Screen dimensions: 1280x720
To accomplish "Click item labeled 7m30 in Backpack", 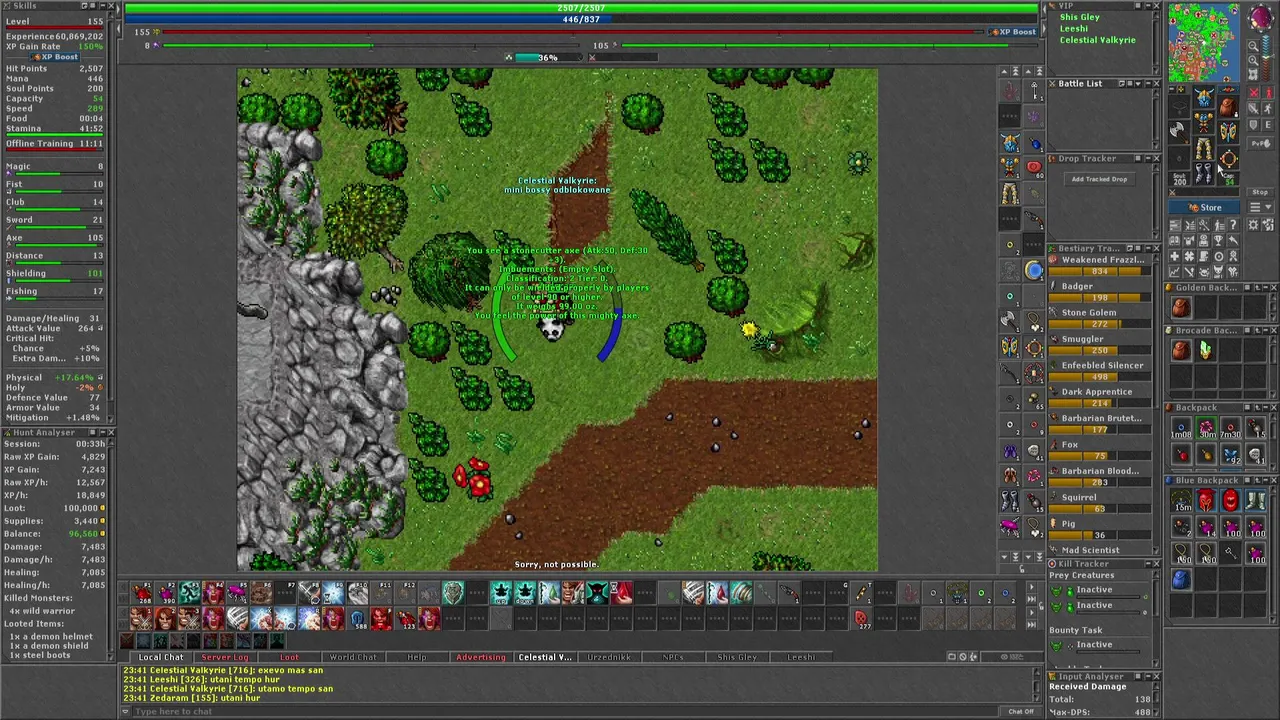I will 1230,430.
